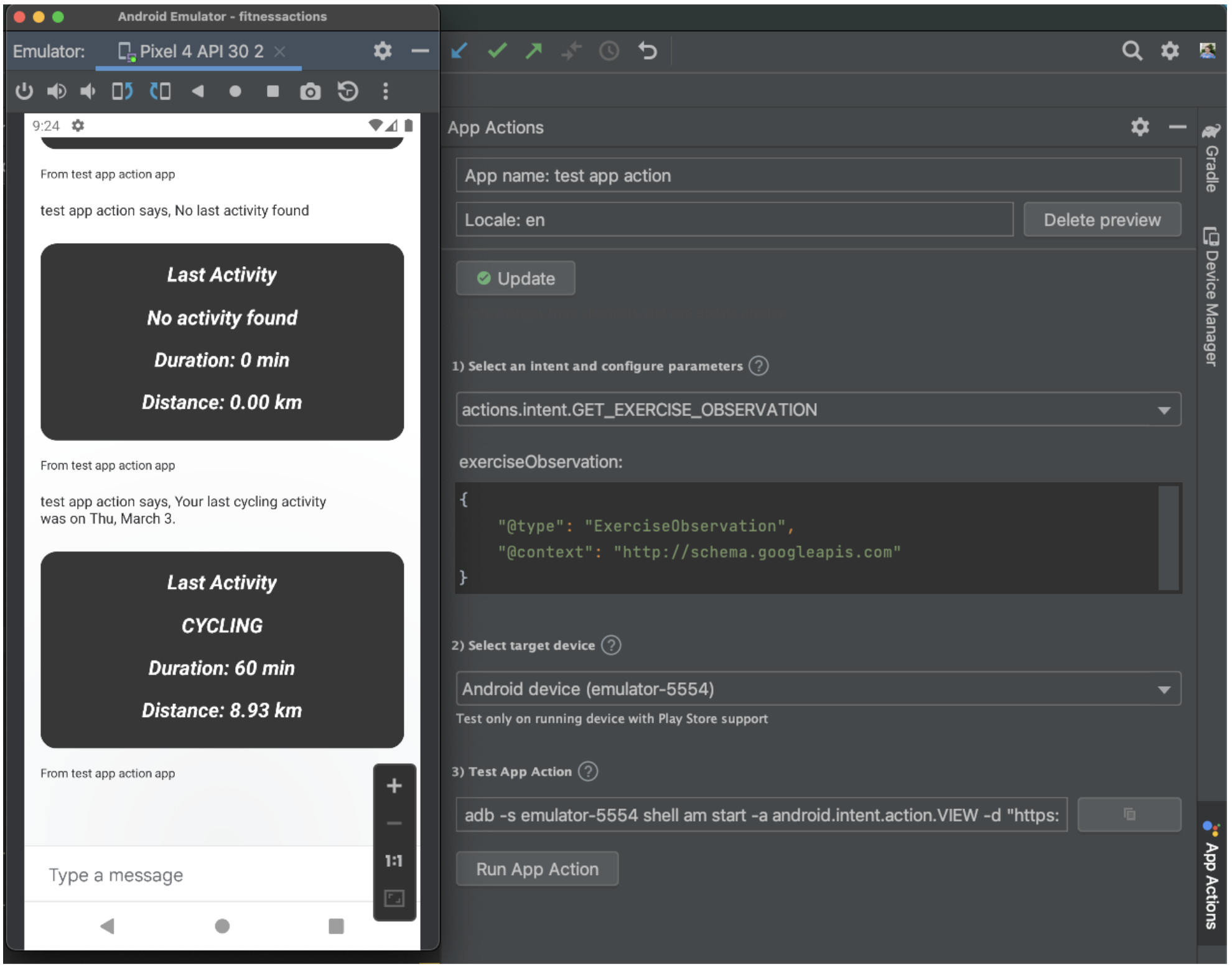Click the yellow arrow navigation icon
This screenshot has width=1232, height=969.
[x=535, y=50]
